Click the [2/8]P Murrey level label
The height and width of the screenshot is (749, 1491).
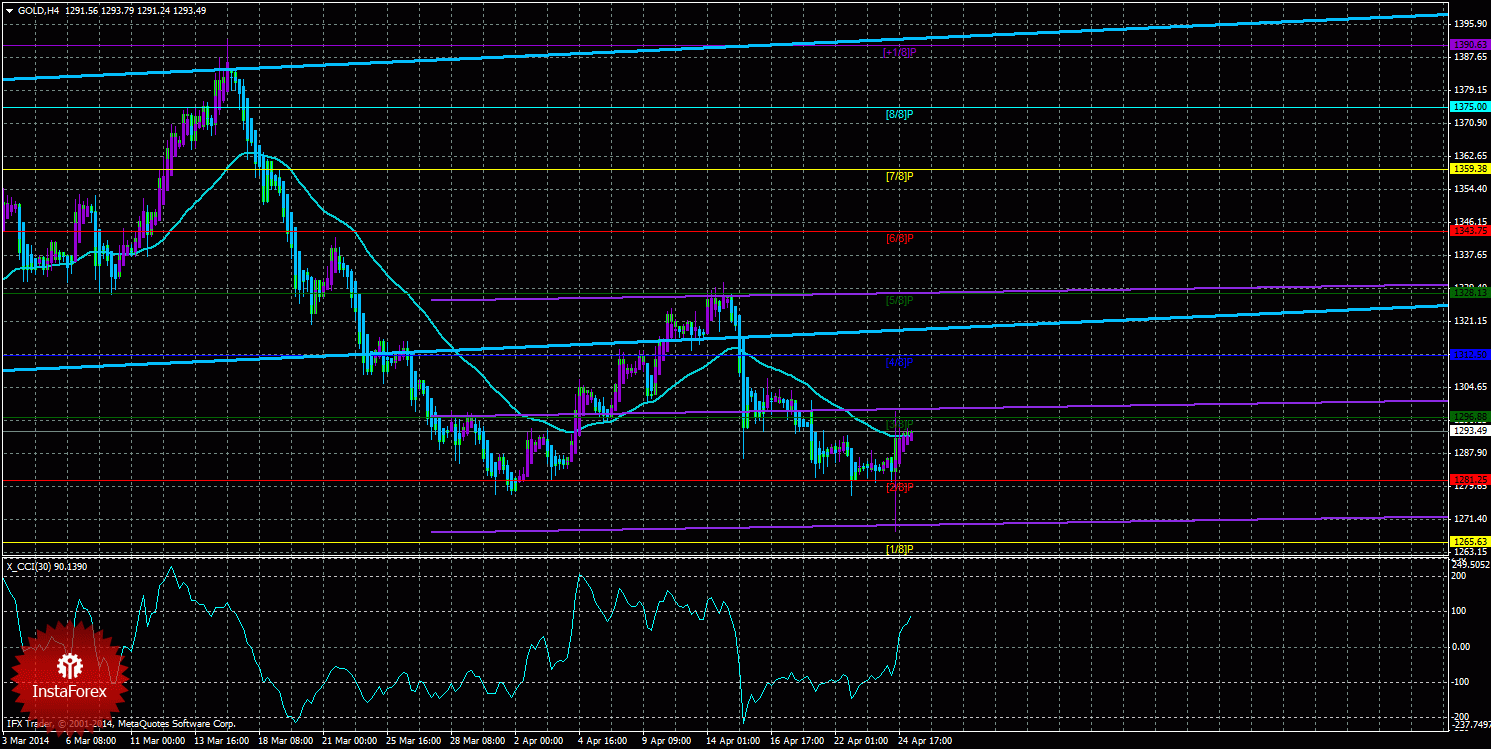point(900,487)
